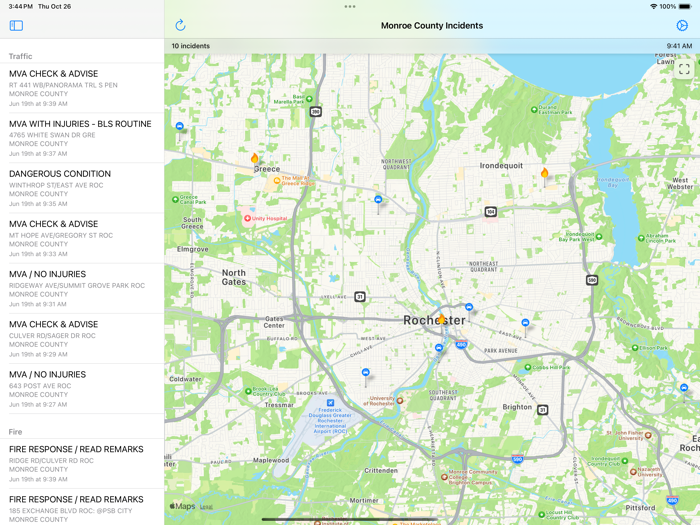Expand the map to fullscreen
This screenshot has height=525, width=700.
(x=684, y=69)
